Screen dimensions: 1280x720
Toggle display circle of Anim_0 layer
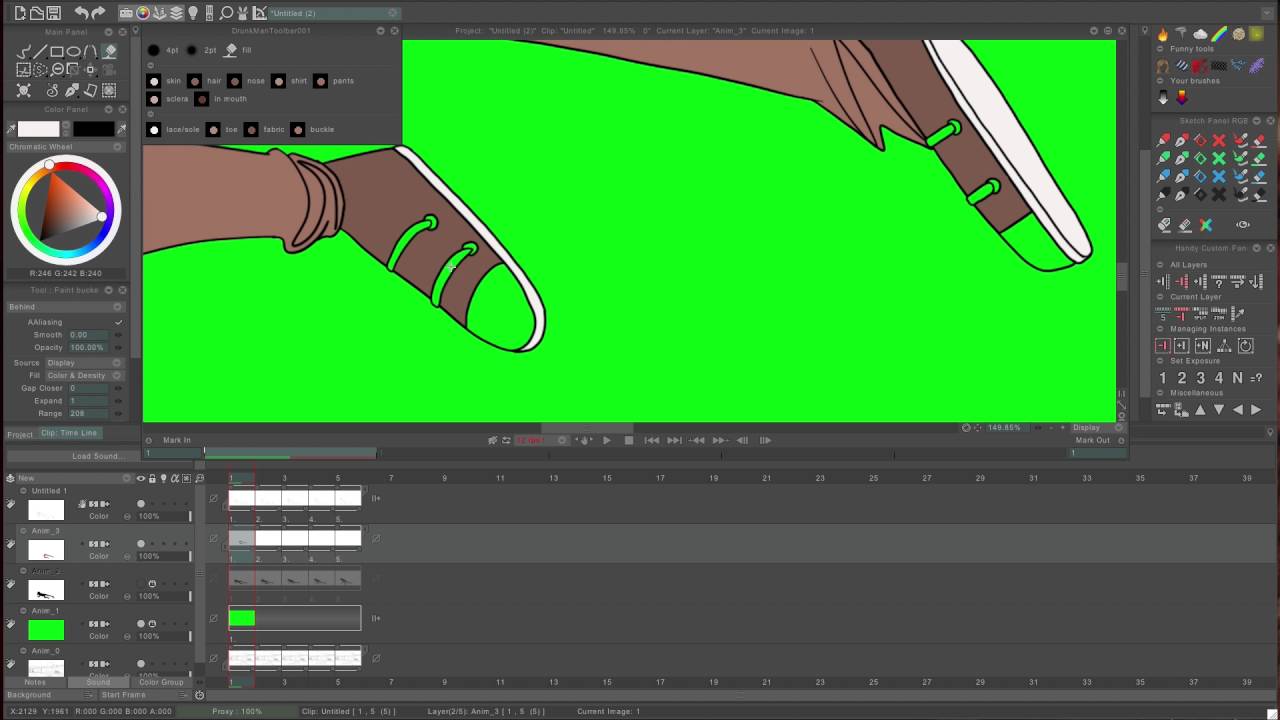[x=140, y=664]
